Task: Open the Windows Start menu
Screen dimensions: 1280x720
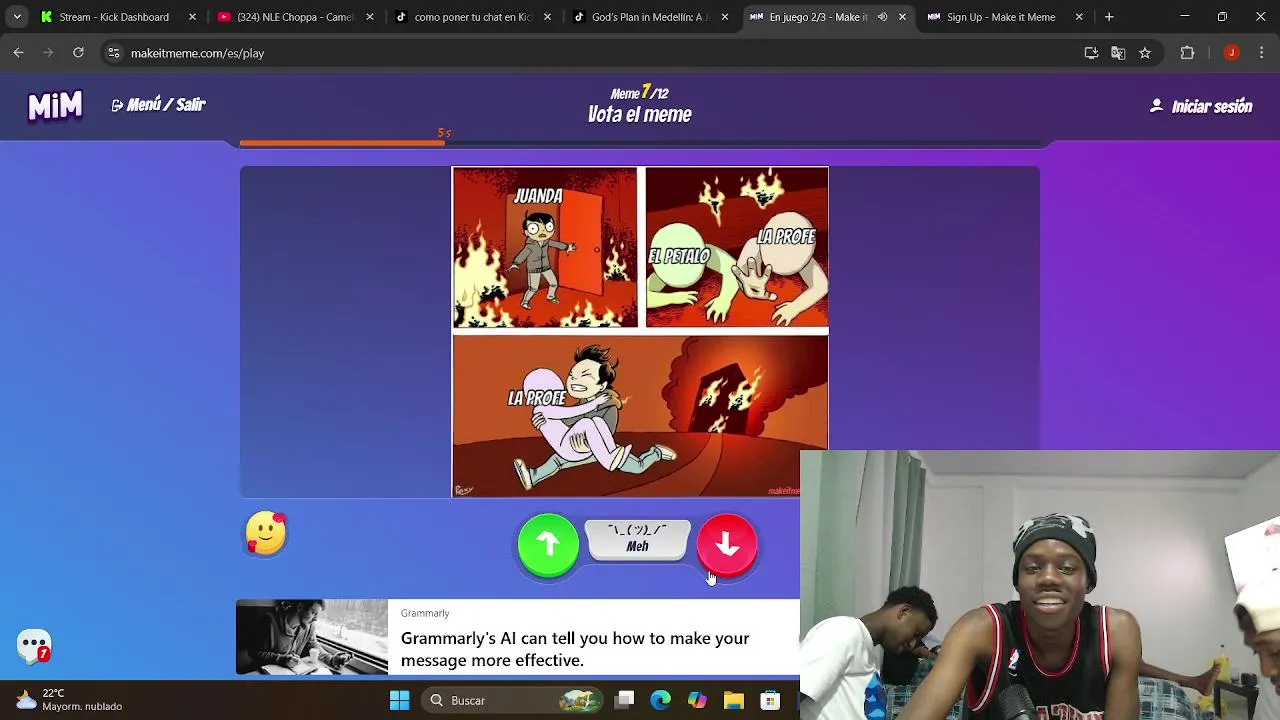Action: 399,700
